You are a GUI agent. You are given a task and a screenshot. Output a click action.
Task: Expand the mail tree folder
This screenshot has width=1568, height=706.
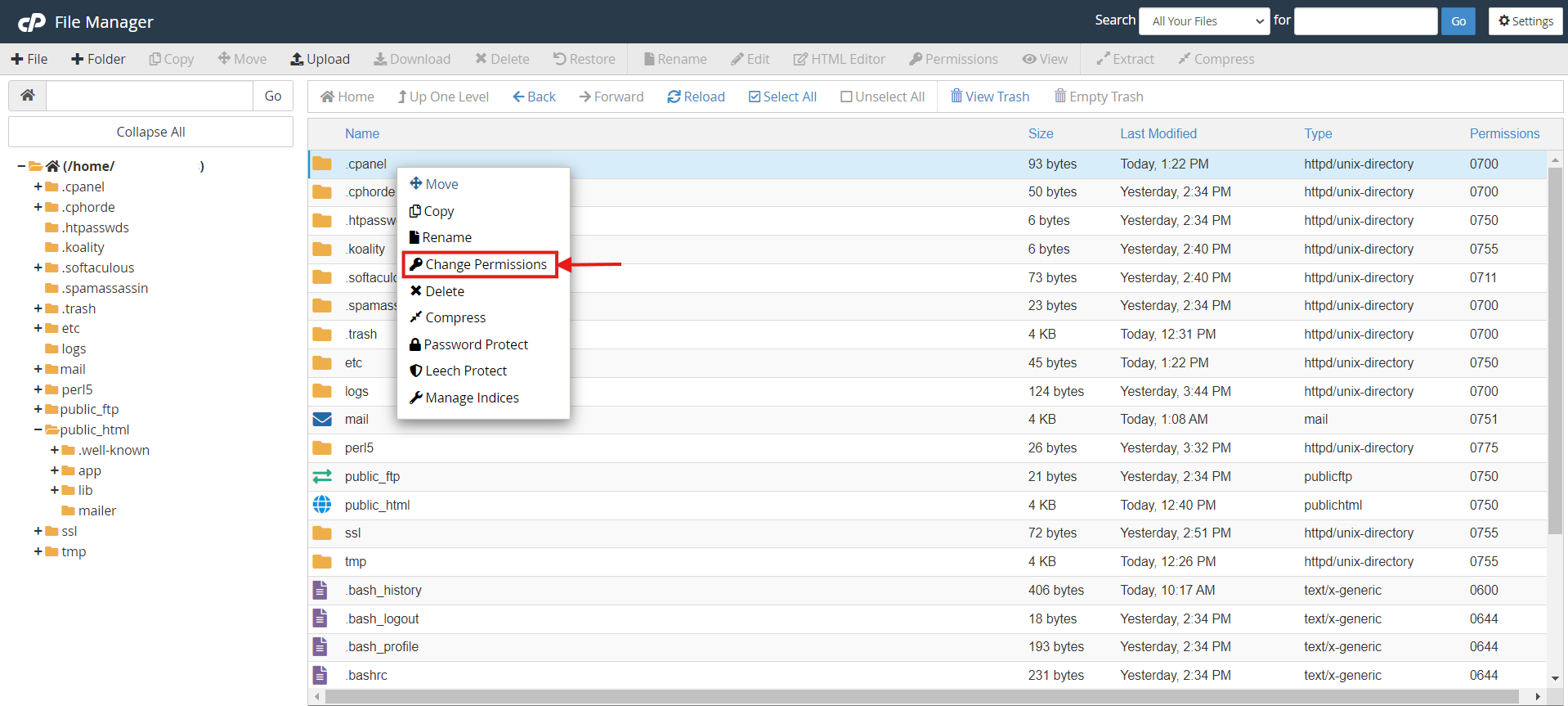click(x=38, y=369)
